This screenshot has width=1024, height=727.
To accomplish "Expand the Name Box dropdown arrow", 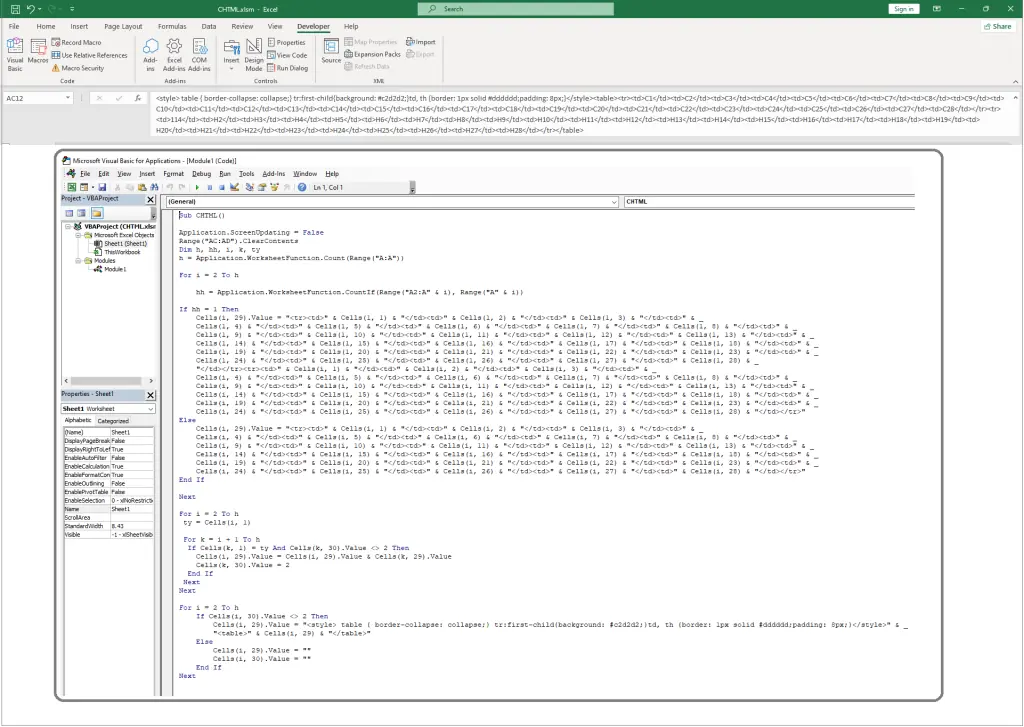I will coord(68,98).
